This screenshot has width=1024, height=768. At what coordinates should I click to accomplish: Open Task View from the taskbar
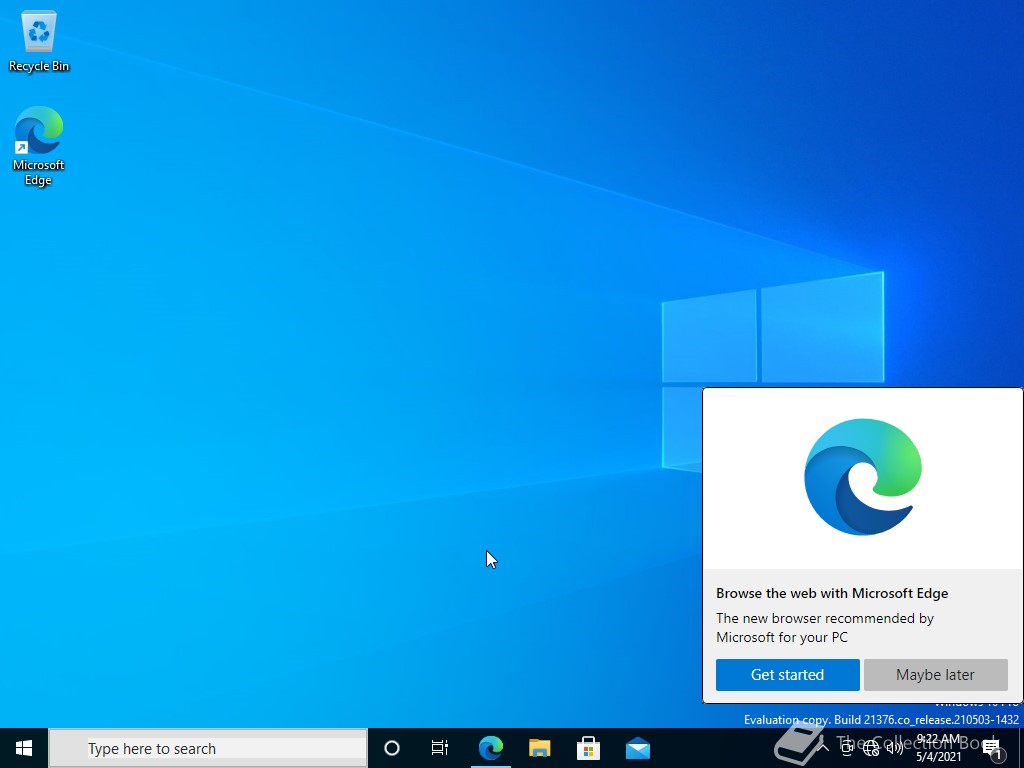click(440, 748)
